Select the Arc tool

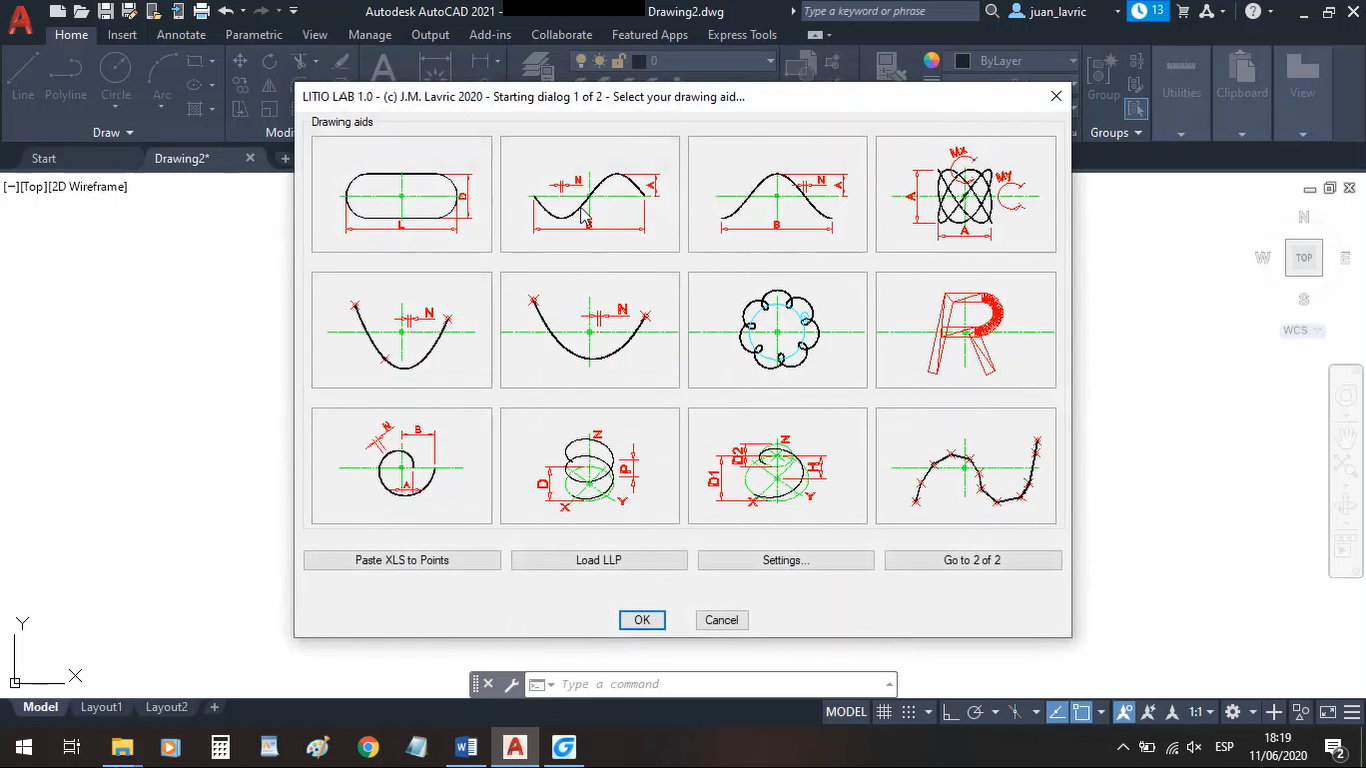162,76
